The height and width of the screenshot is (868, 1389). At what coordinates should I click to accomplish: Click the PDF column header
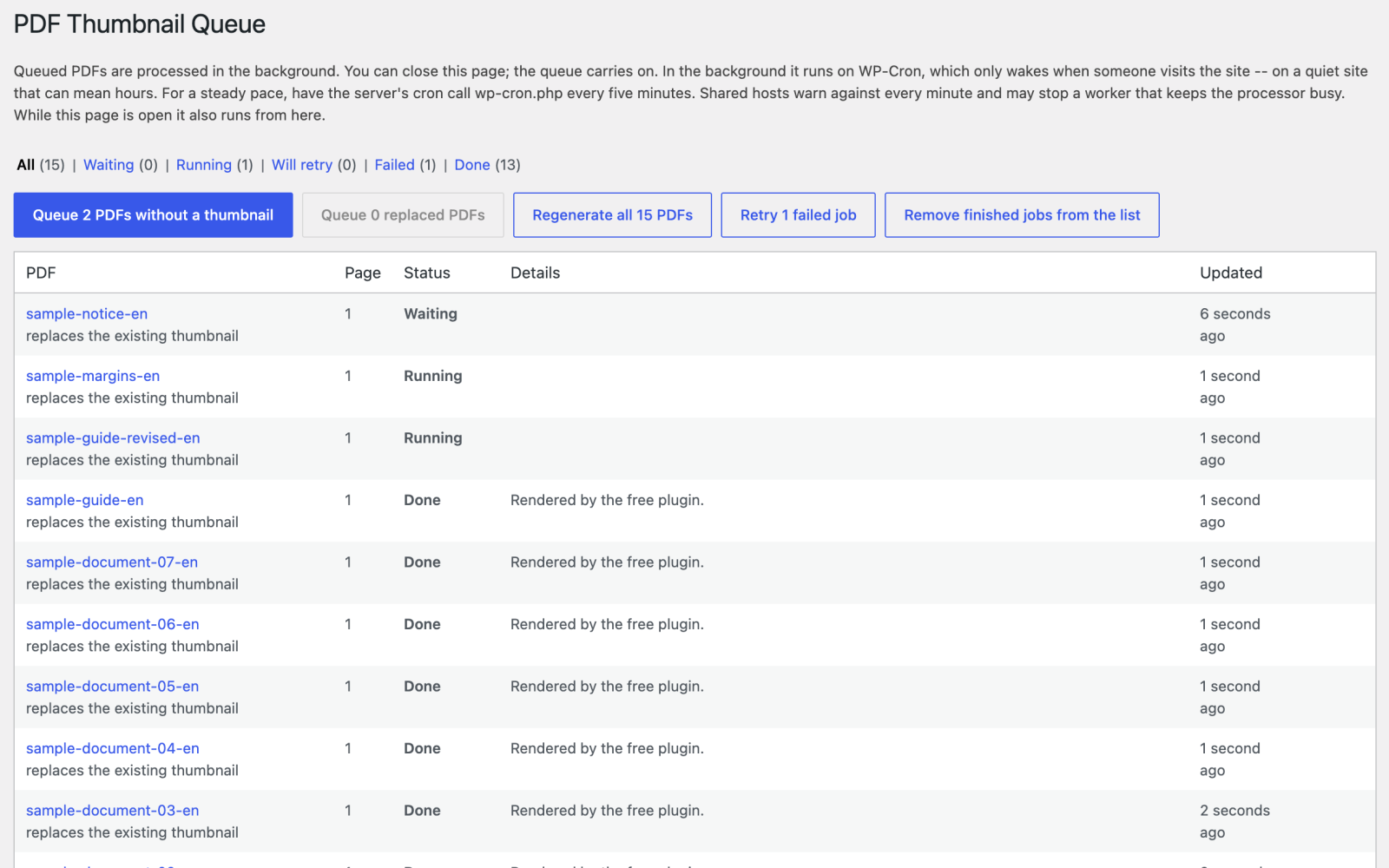(x=41, y=273)
